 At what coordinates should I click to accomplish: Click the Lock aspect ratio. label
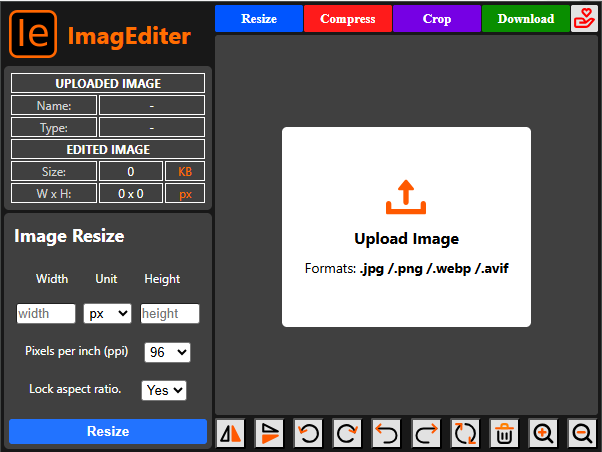[x=75, y=389]
